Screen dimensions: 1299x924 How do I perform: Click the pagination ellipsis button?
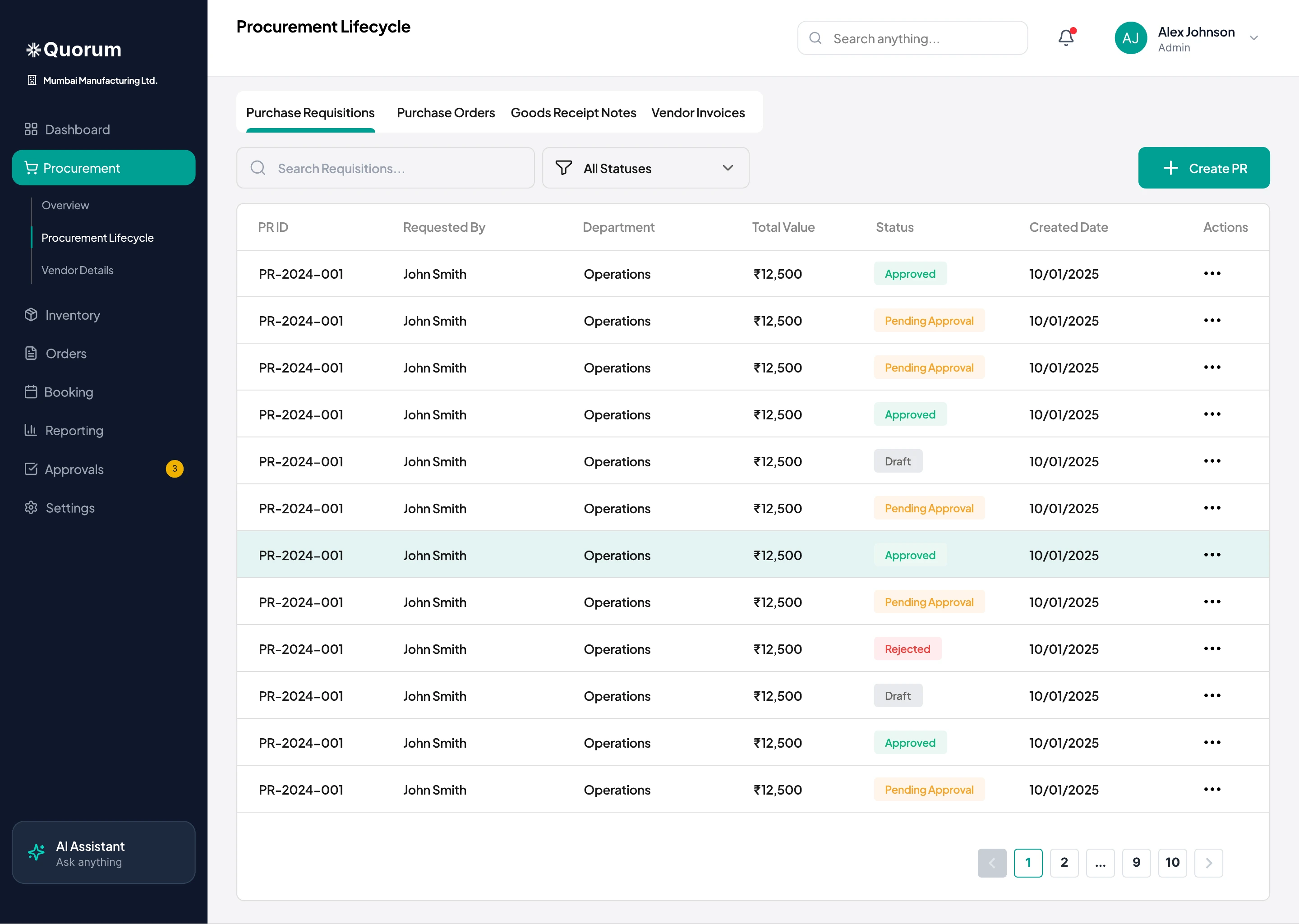[x=1101, y=863]
